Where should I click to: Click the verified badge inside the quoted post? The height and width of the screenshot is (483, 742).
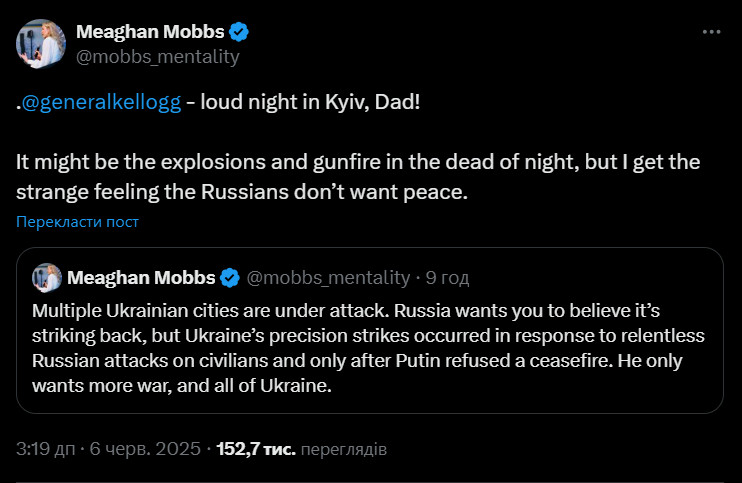(230, 277)
